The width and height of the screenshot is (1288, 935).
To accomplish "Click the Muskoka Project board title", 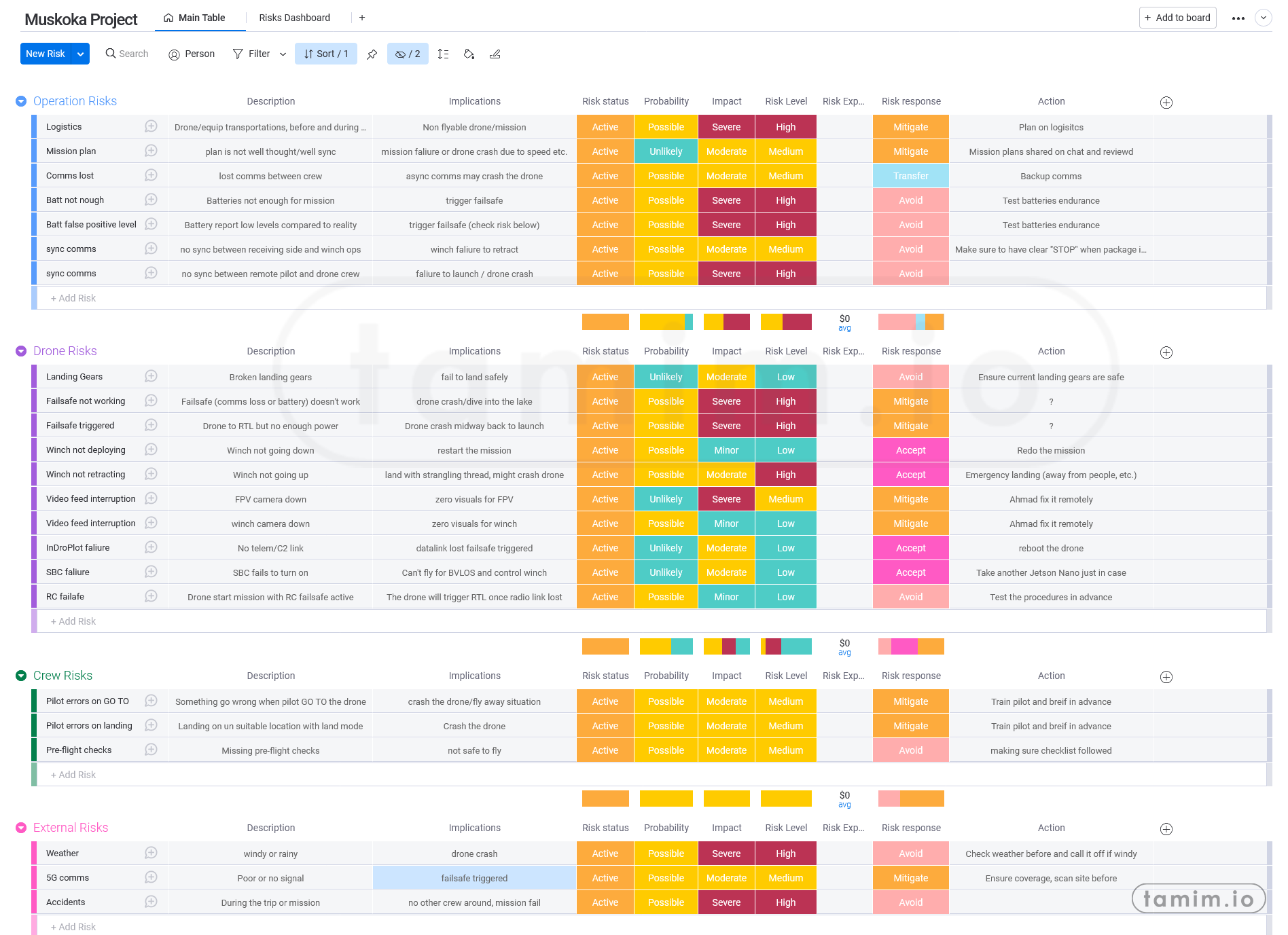I will pos(81,20).
